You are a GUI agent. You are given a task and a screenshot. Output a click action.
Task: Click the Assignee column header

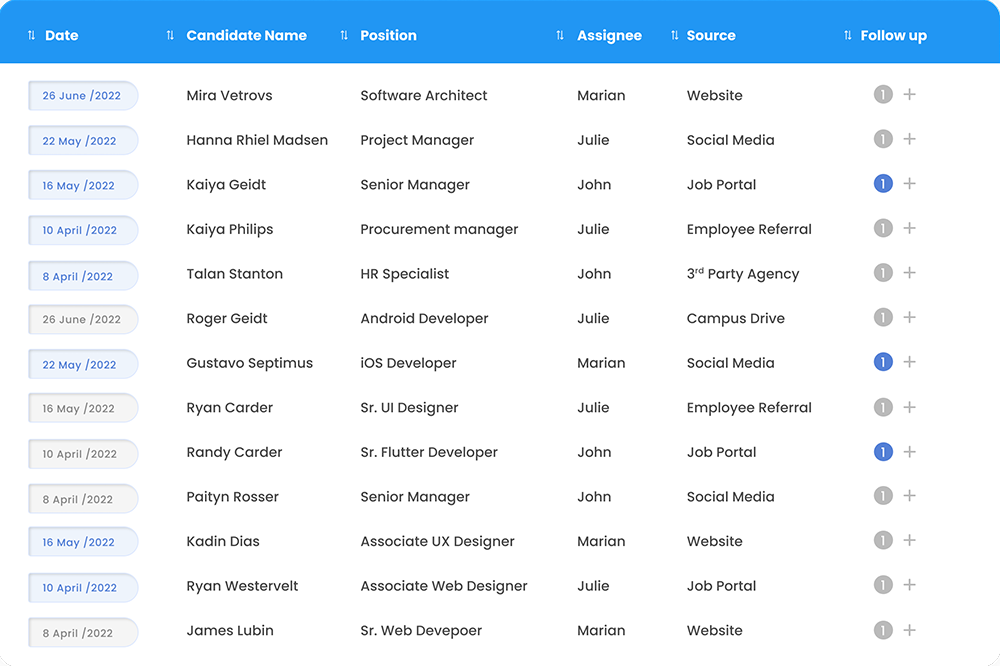[x=609, y=36]
